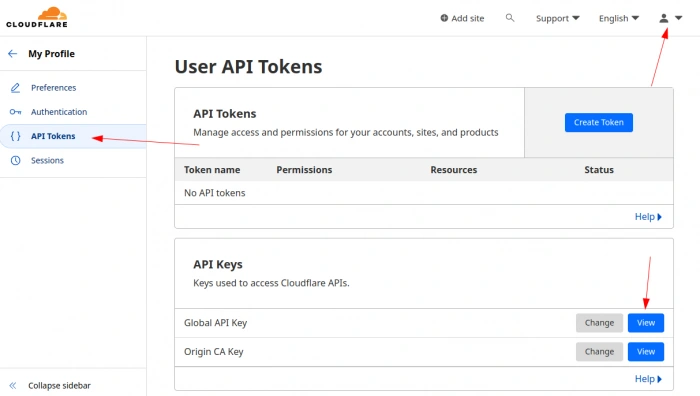This screenshot has height=396, width=700.
Task: Open Help link under API Tokens
Action: pos(648,217)
